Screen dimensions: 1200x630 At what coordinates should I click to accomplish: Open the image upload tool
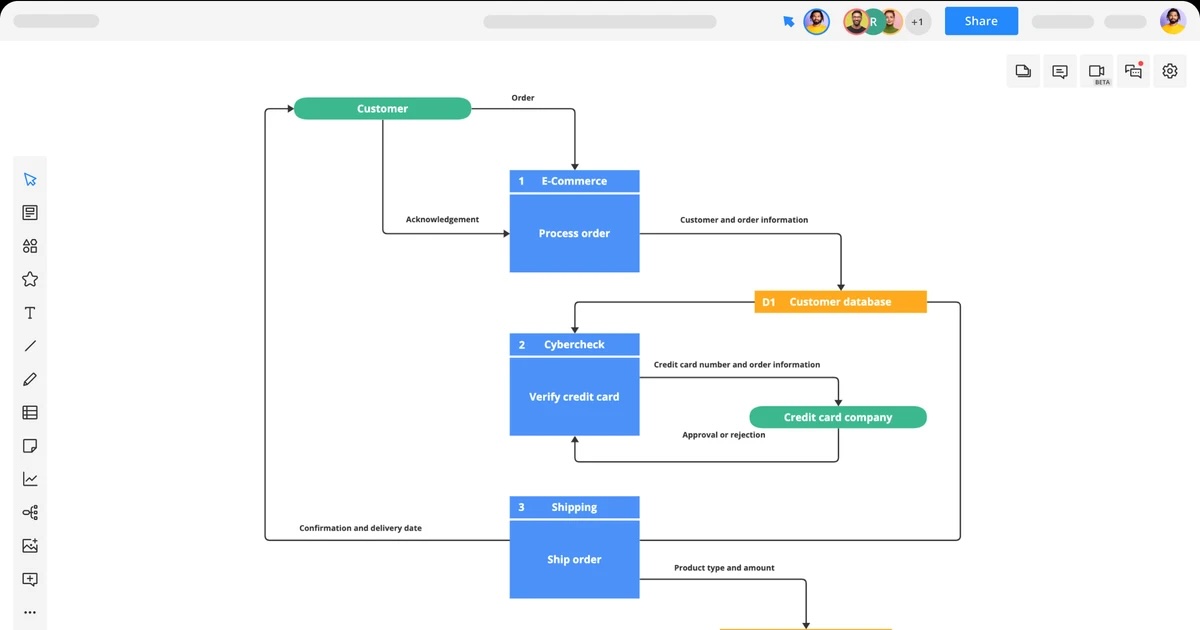pyautogui.click(x=30, y=545)
